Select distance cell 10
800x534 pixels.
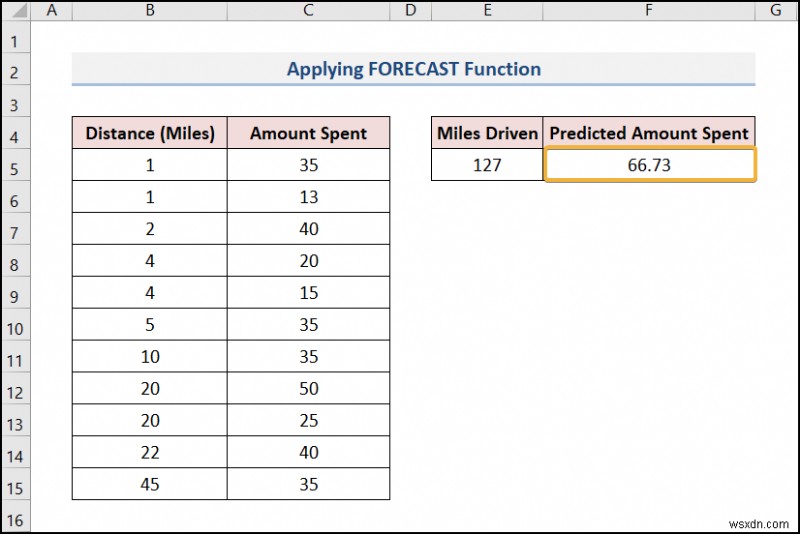[x=150, y=357]
